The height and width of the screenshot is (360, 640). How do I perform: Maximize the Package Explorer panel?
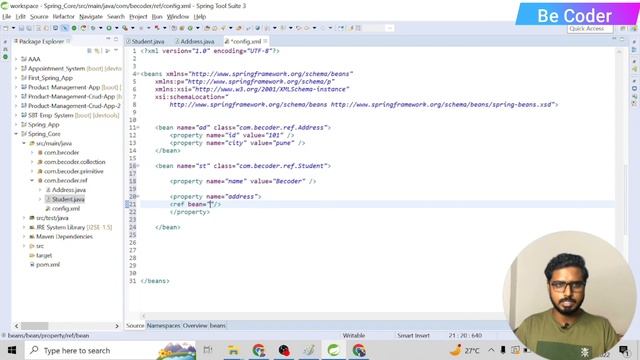(x=116, y=39)
